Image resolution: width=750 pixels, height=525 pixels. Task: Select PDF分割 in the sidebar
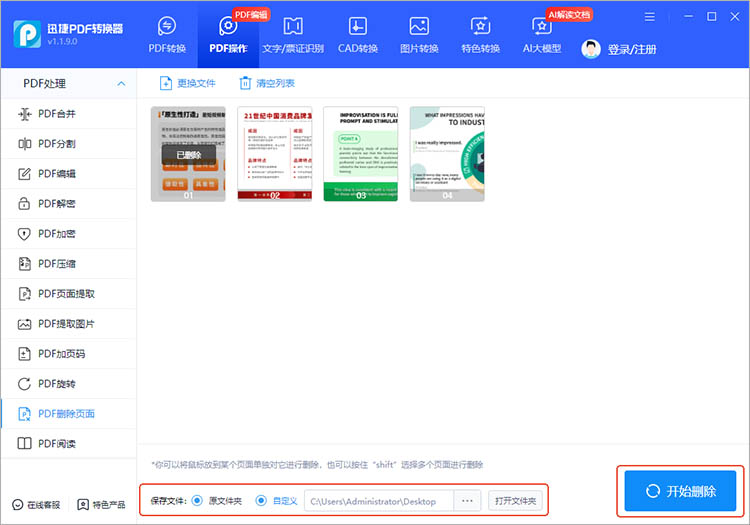68,143
